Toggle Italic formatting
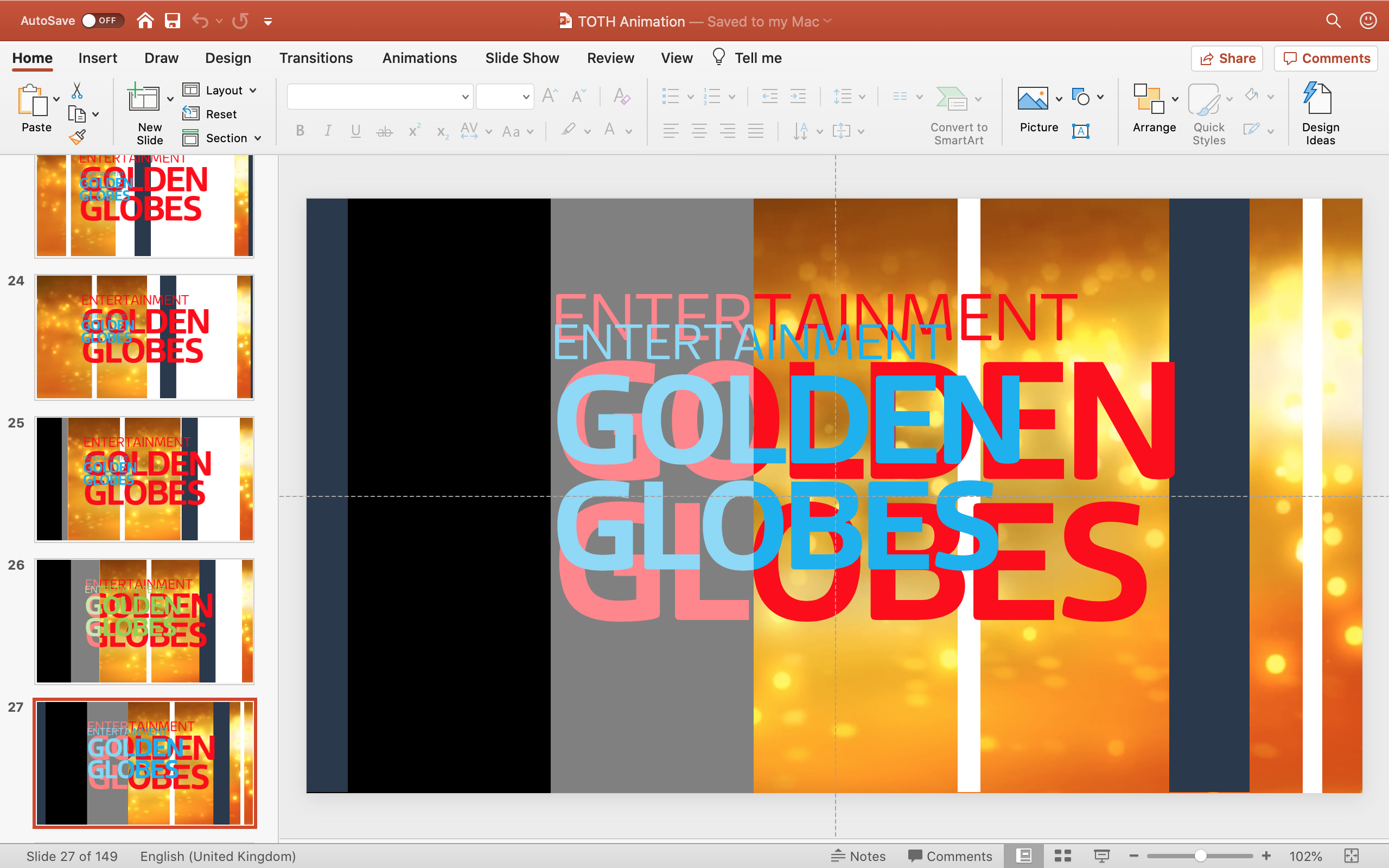 (328, 131)
